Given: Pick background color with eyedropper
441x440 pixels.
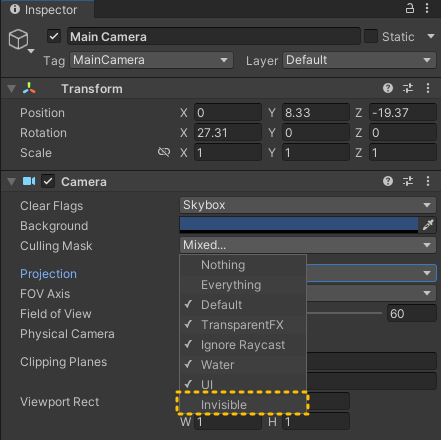Looking at the screenshot, I should click(x=428, y=225).
